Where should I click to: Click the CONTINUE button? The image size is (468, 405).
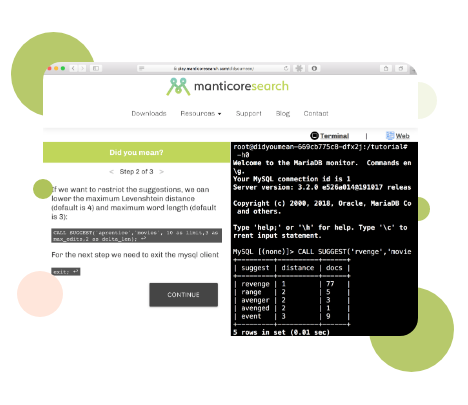184,295
